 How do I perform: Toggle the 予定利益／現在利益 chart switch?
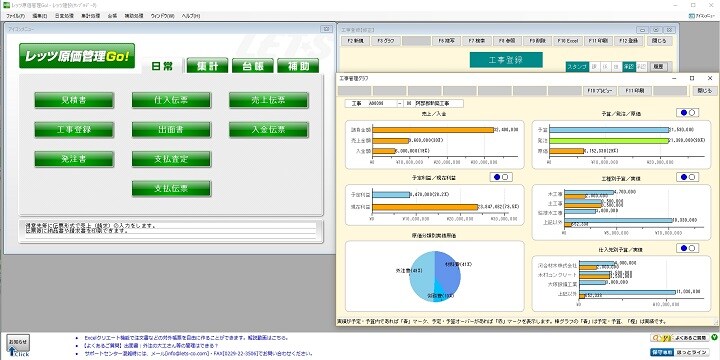(x=501, y=177)
